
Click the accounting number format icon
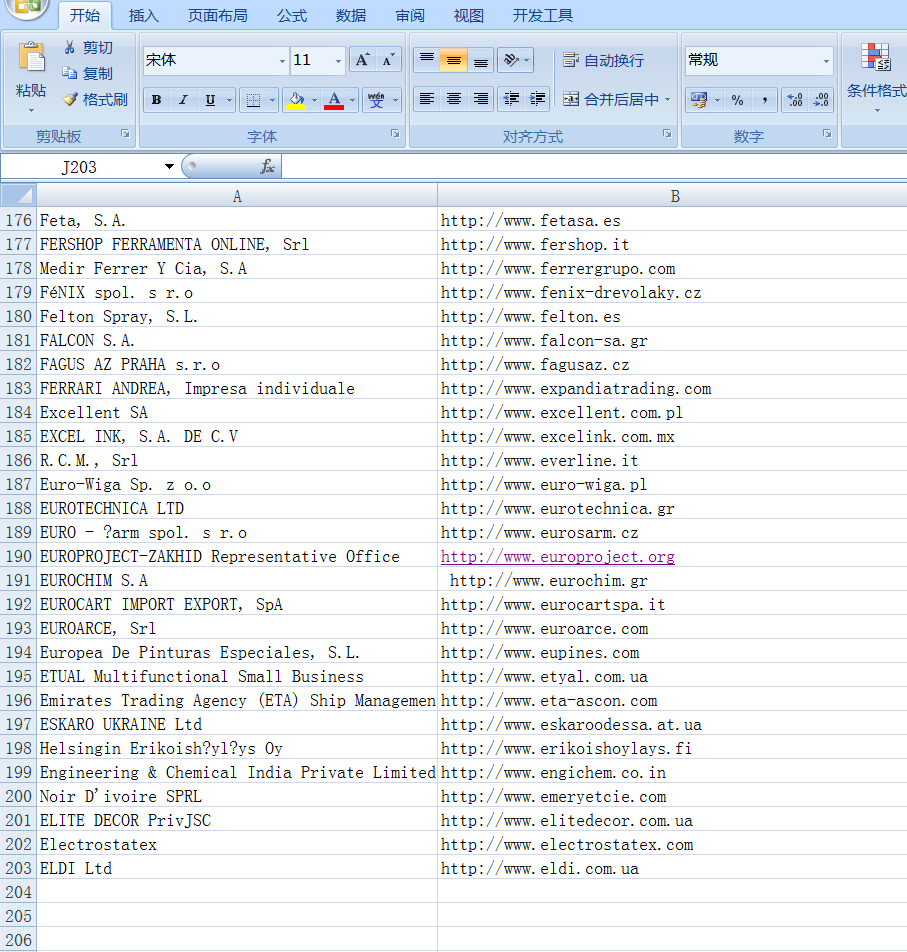[699, 100]
